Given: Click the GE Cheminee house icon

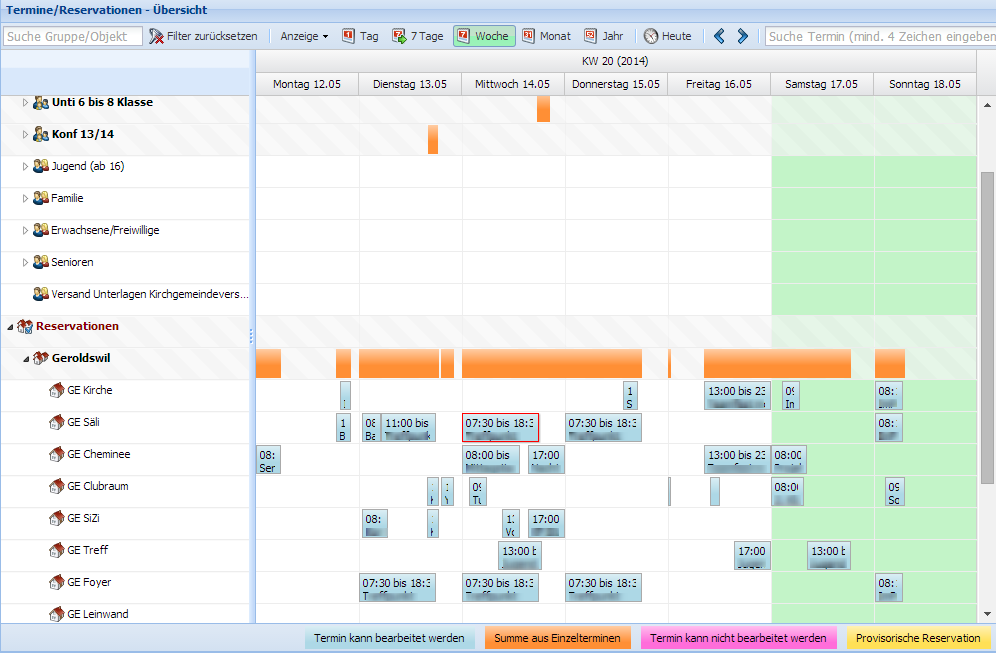Looking at the screenshot, I should [57, 454].
